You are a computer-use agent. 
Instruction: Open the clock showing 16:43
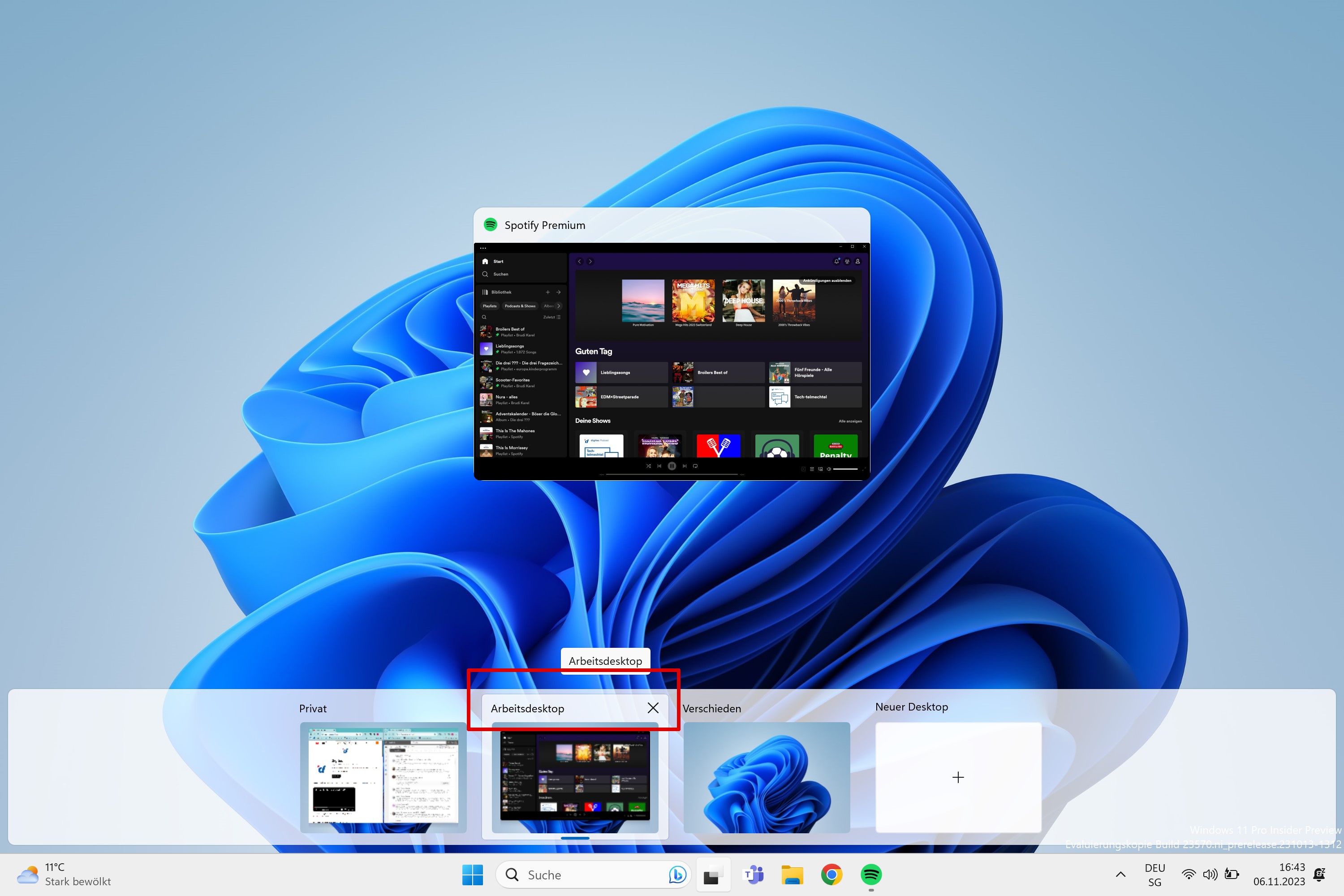click(x=1279, y=874)
